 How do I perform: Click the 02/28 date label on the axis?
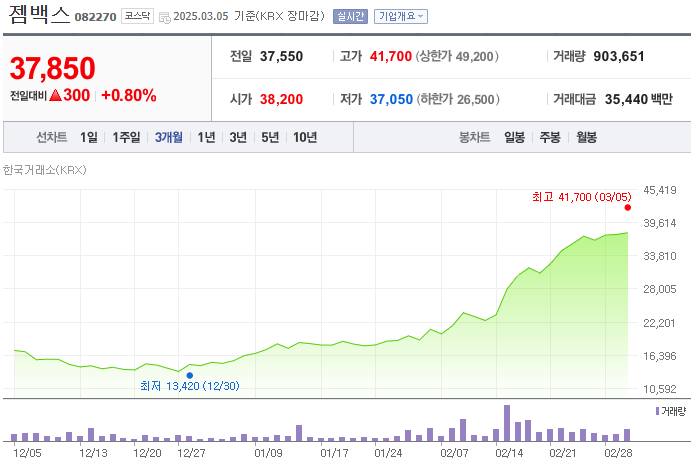[618, 453]
